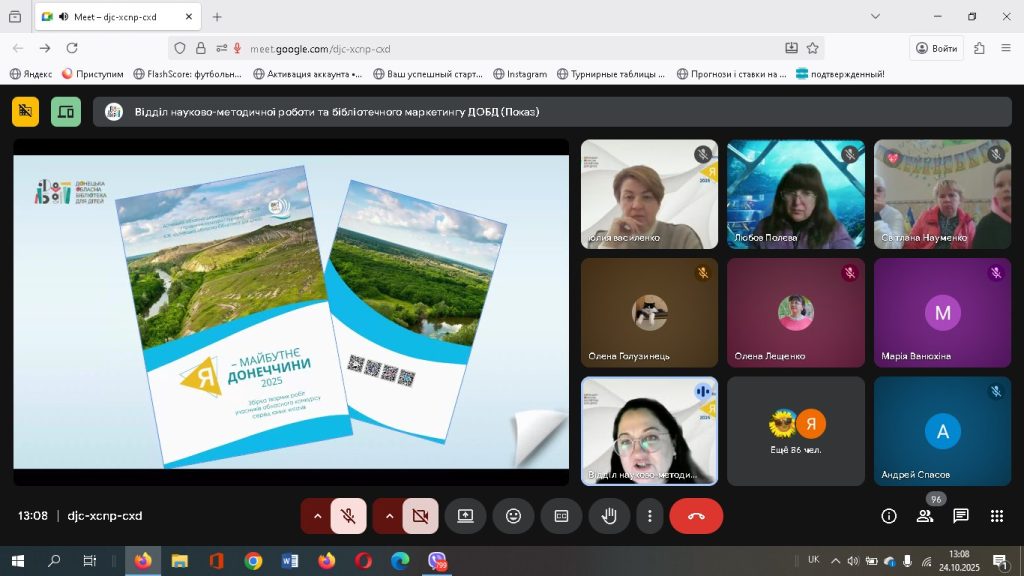Show the participants list panel
This screenshot has height=576, width=1024.
point(925,516)
